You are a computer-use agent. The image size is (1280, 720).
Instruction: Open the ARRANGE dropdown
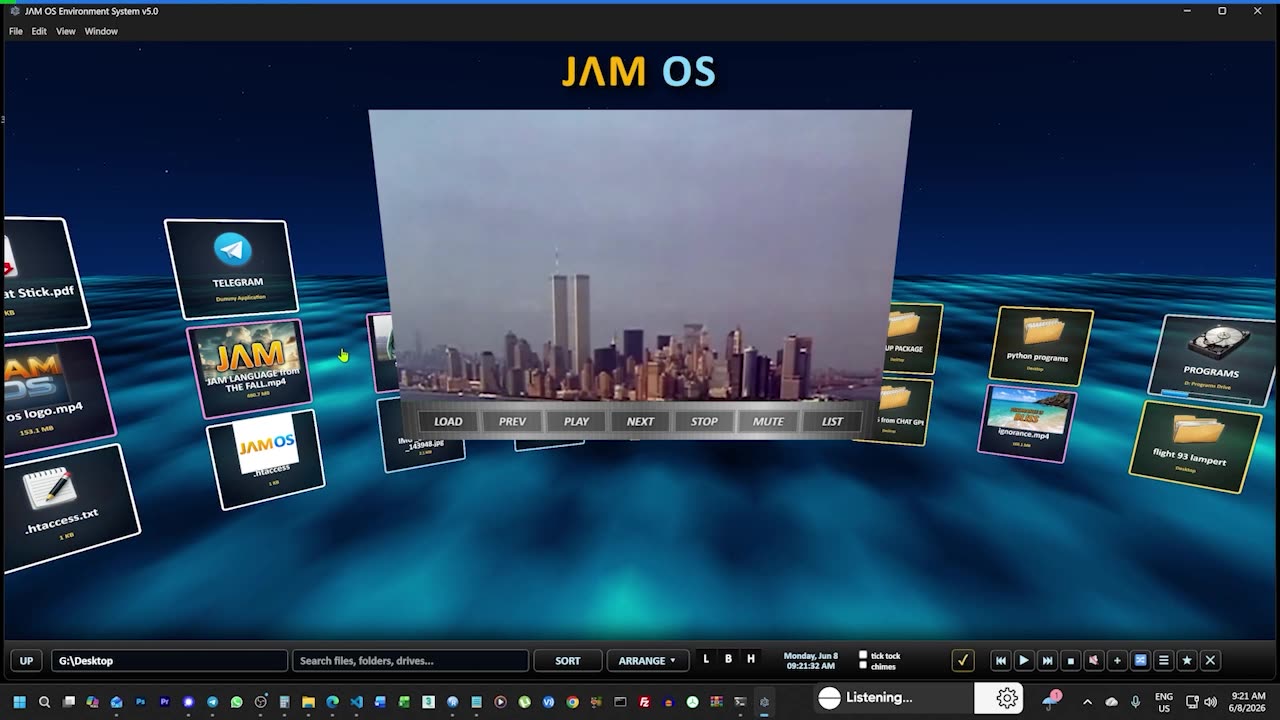click(x=647, y=661)
